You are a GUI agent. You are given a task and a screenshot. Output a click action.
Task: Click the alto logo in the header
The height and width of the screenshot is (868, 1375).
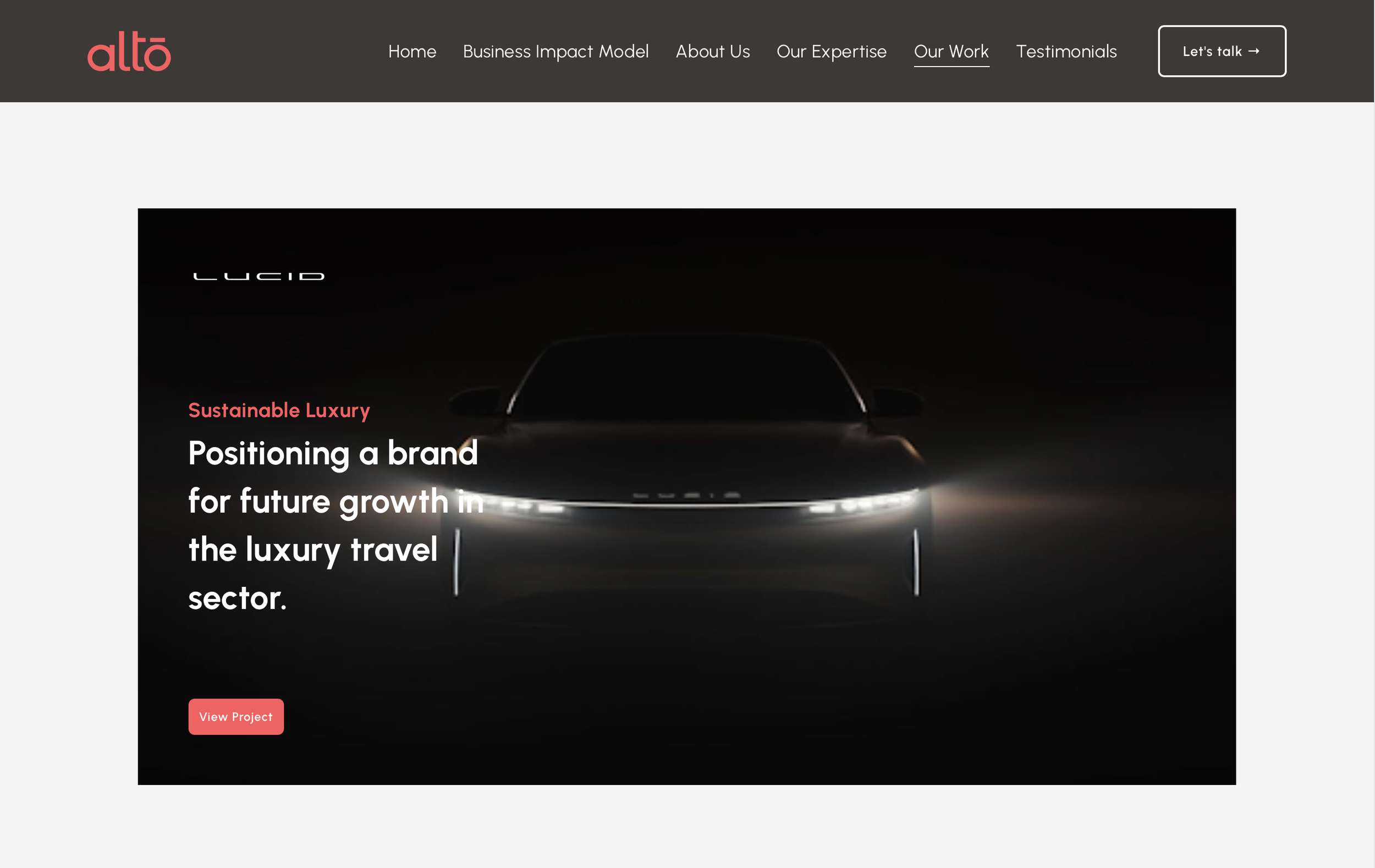point(129,51)
